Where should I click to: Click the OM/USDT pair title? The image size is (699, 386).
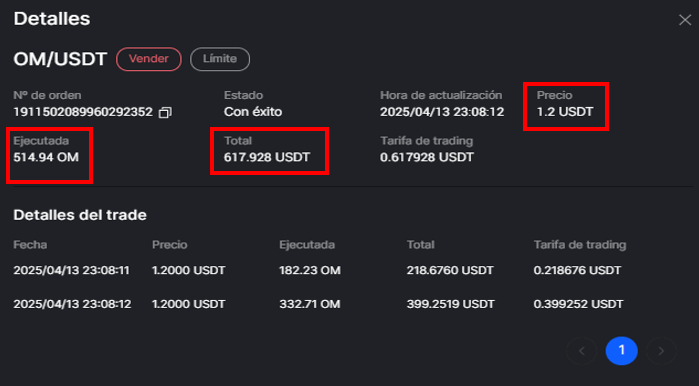click(x=60, y=59)
